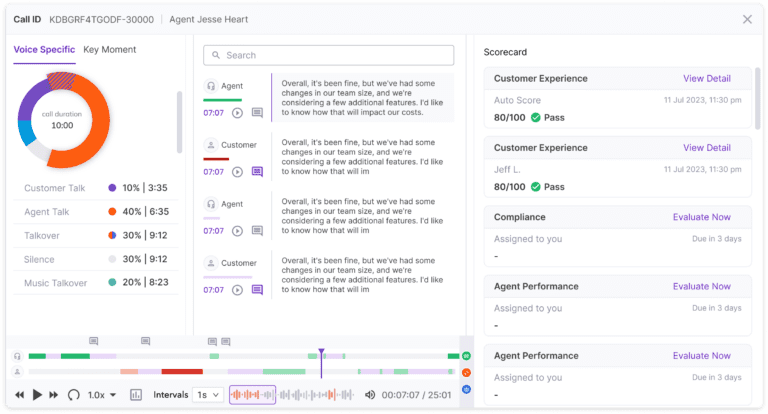Open comment on first Agent transcript segment

257,113
